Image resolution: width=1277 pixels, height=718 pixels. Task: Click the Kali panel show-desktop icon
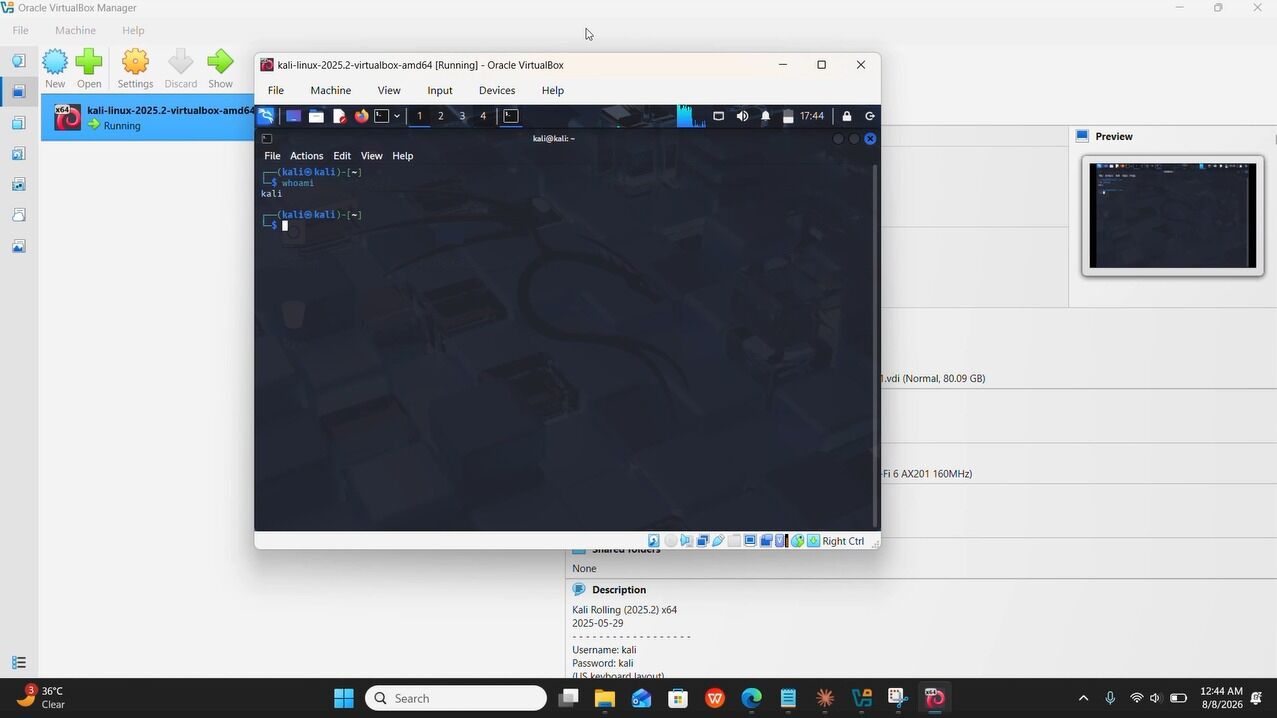(293, 116)
